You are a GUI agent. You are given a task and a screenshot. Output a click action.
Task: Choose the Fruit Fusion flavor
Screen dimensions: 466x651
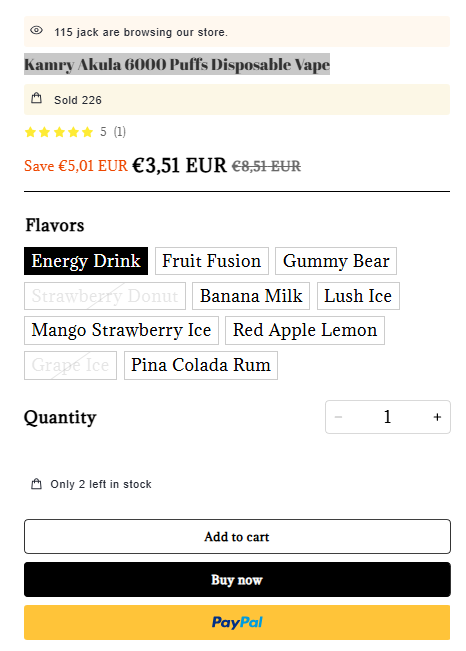212,261
